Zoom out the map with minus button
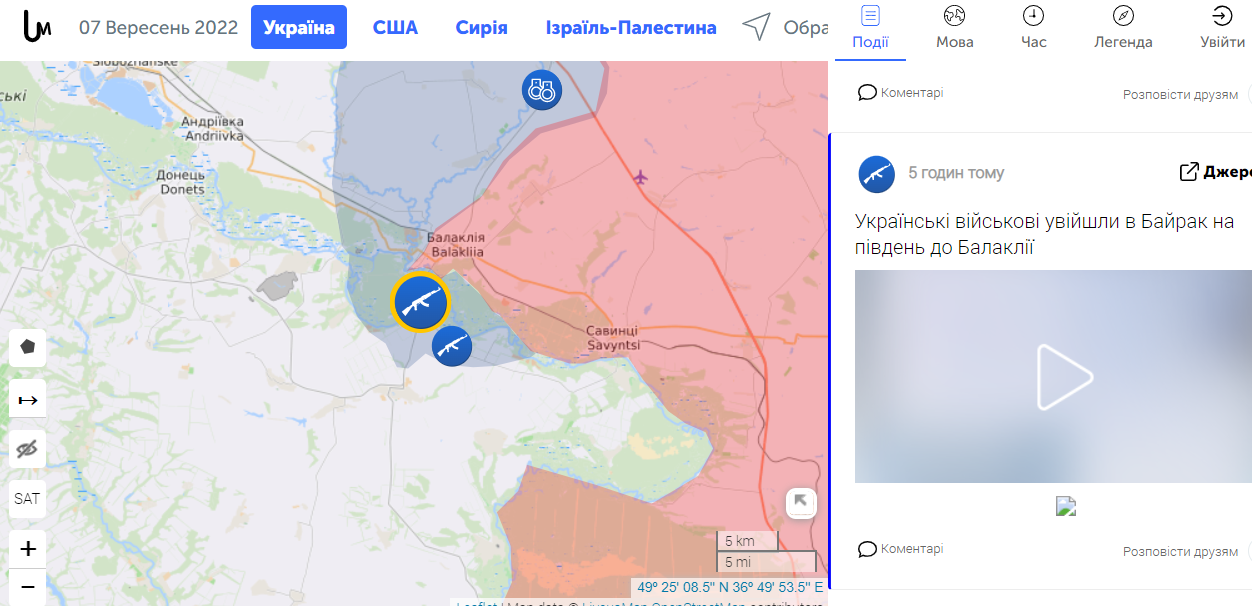Screen dimensions: 1252x606 pos(28,586)
